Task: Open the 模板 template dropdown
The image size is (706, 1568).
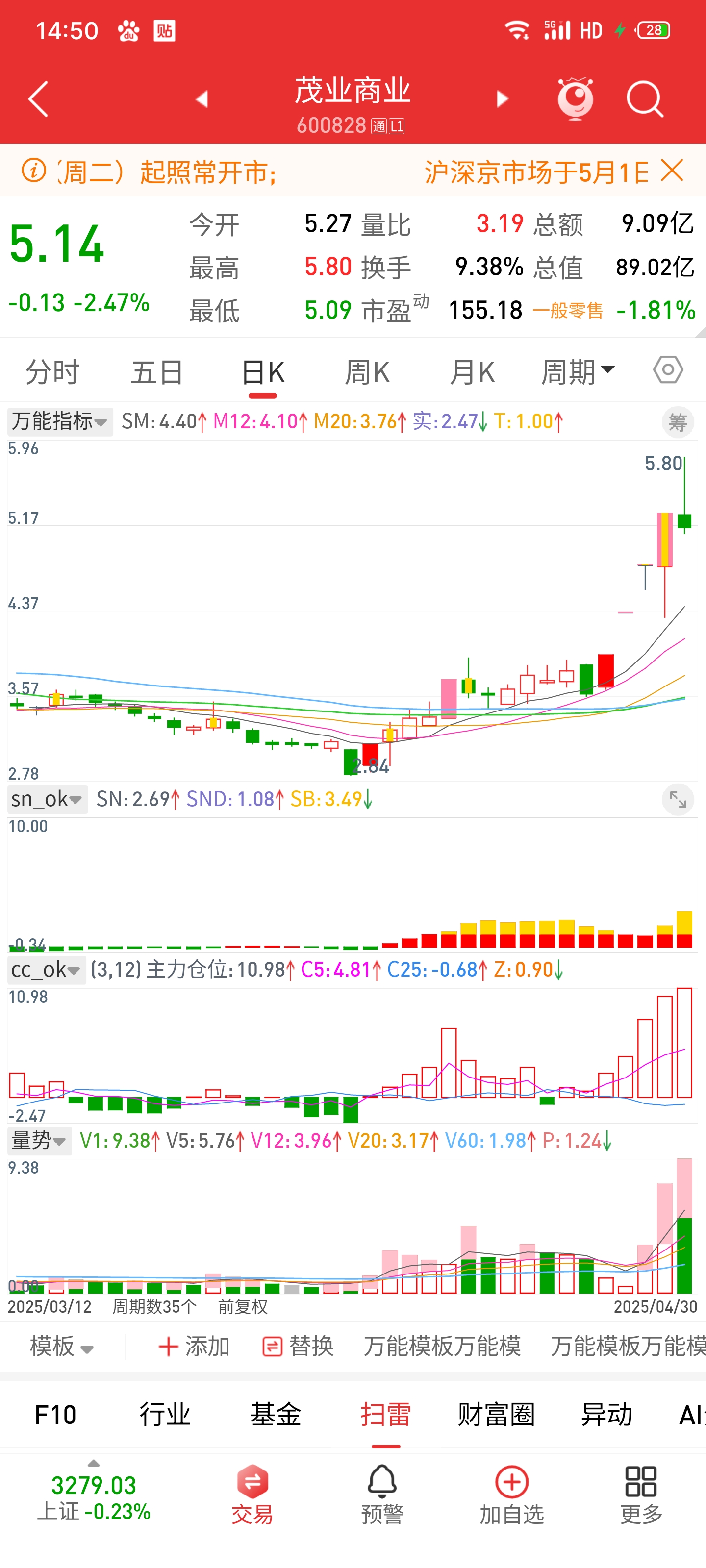Action: [x=61, y=1346]
